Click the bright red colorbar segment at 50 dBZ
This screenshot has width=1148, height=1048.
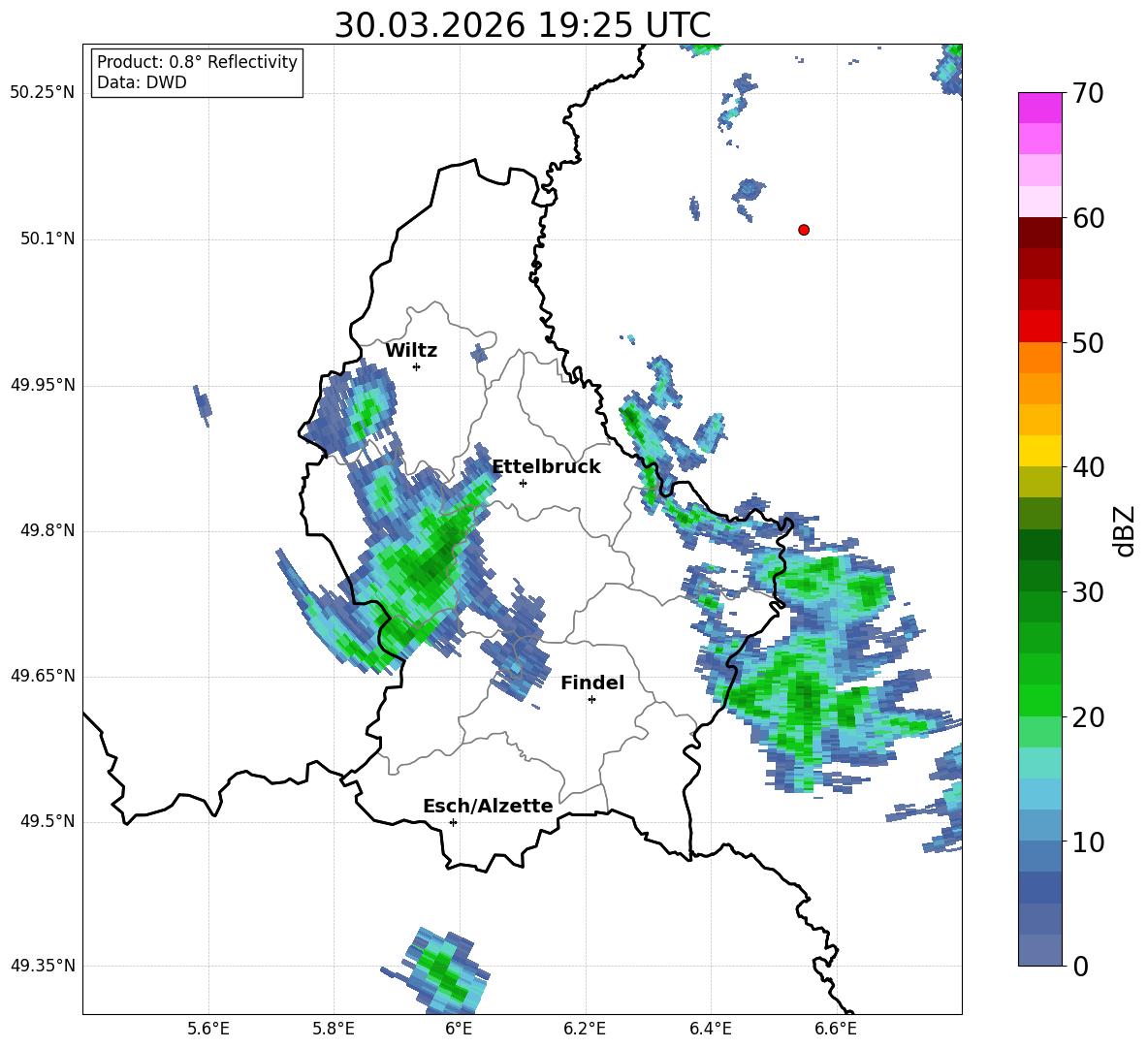tap(1039, 327)
